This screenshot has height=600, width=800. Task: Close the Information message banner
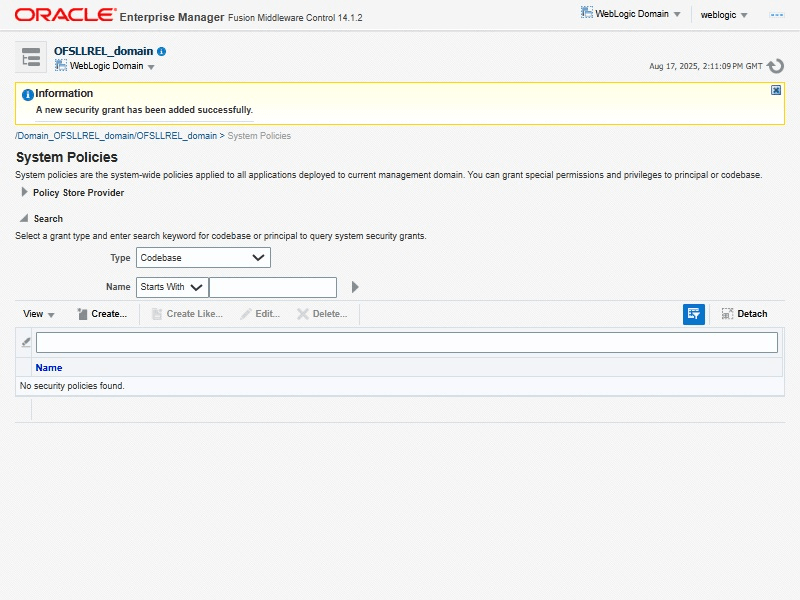coord(776,90)
